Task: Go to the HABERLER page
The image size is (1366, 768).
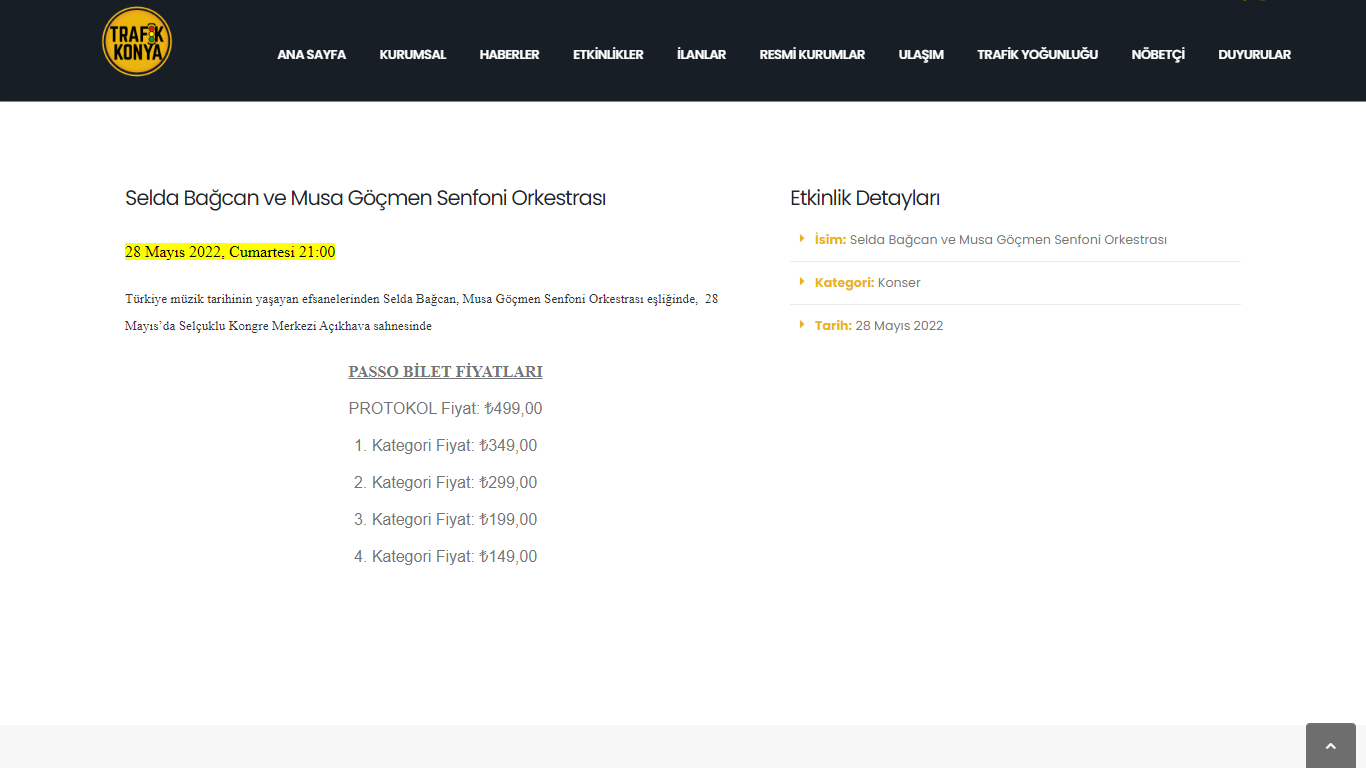Action: point(509,55)
